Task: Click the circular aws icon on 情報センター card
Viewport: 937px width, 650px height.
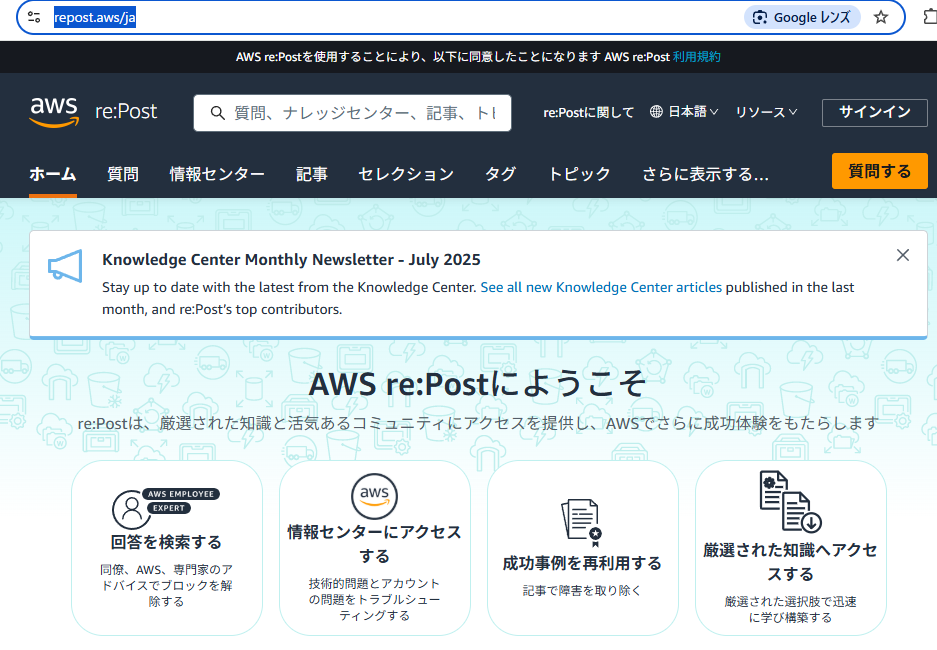Action: coord(374,496)
